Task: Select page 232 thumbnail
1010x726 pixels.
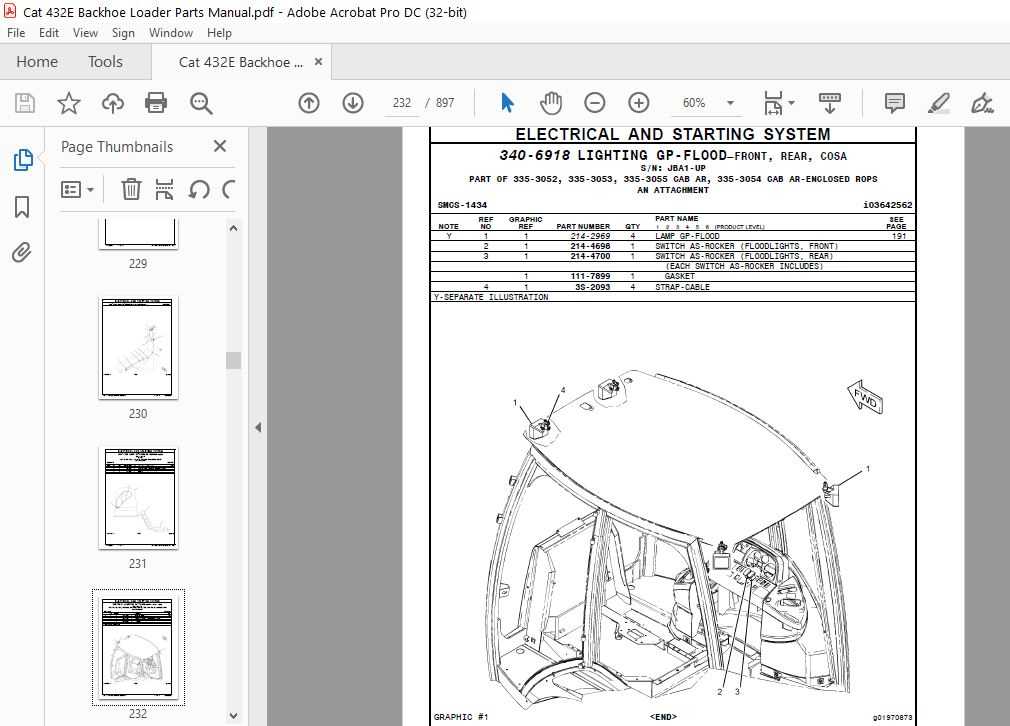Action: pyautogui.click(x=138, y=647)
